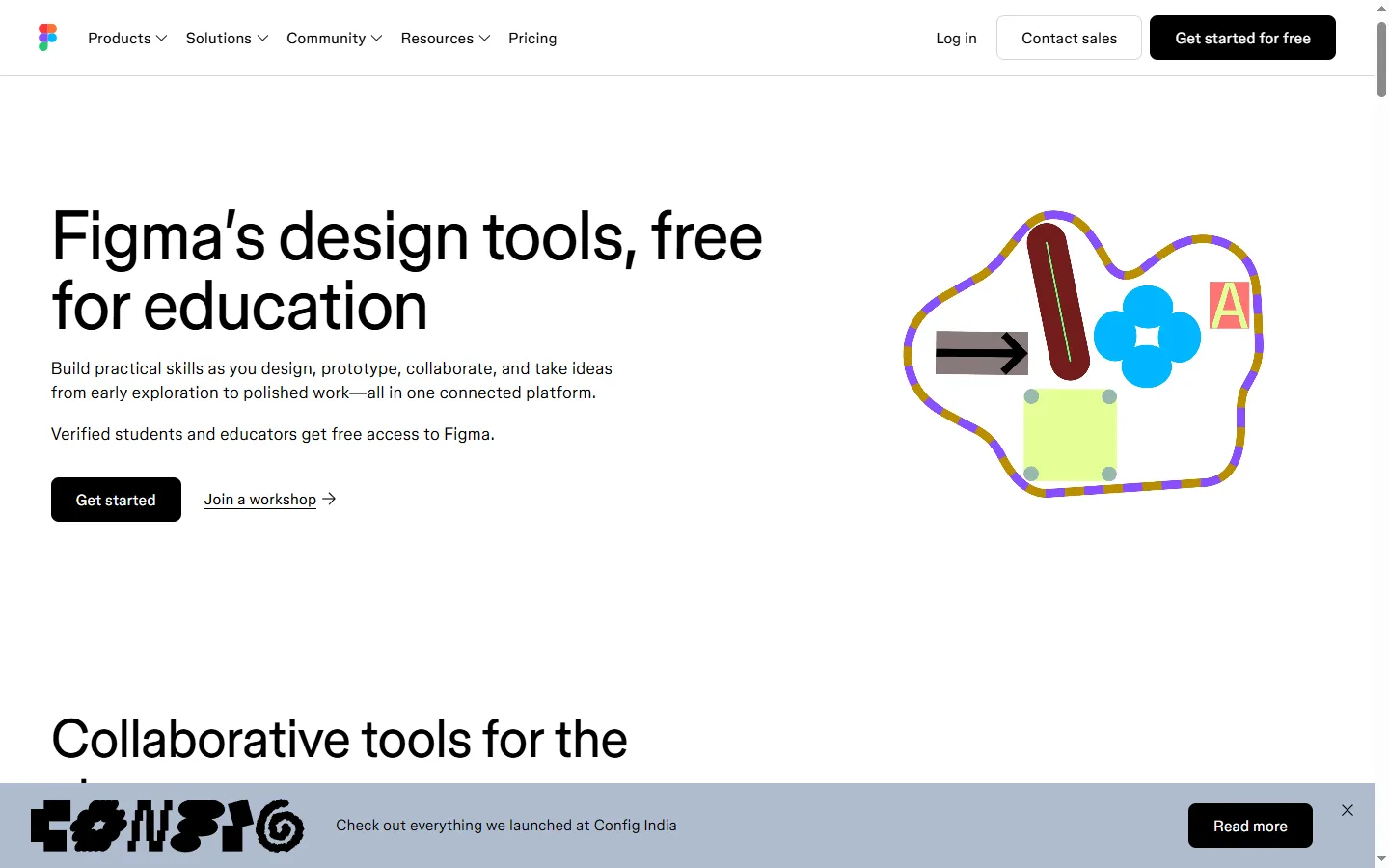Open the Solutions dropdown menu

227,38
